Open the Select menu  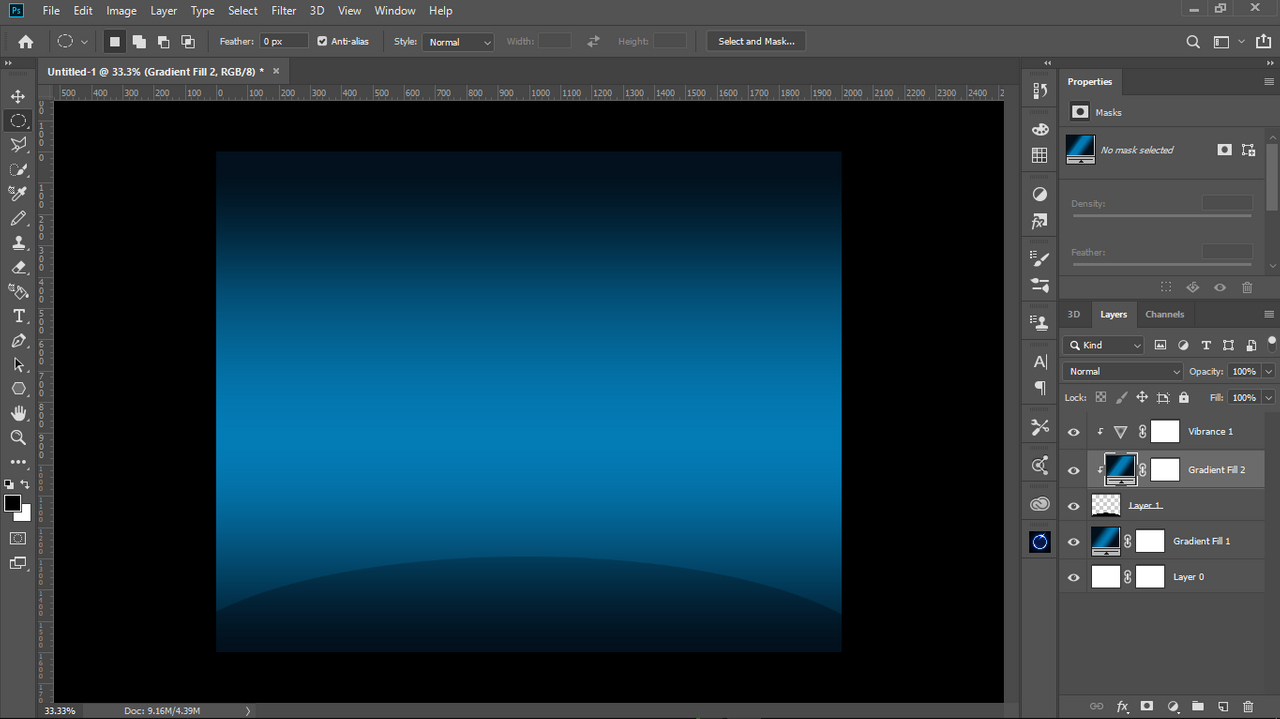click(243, 11)
